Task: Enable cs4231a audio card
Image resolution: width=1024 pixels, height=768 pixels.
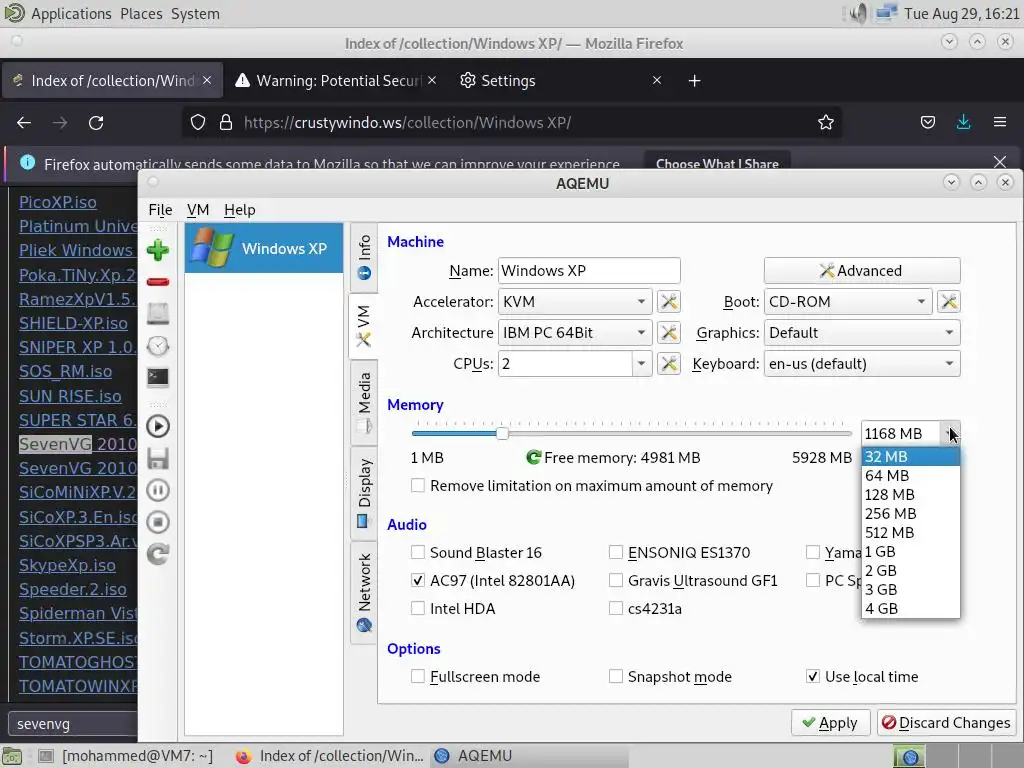Action: coord(616,609)
